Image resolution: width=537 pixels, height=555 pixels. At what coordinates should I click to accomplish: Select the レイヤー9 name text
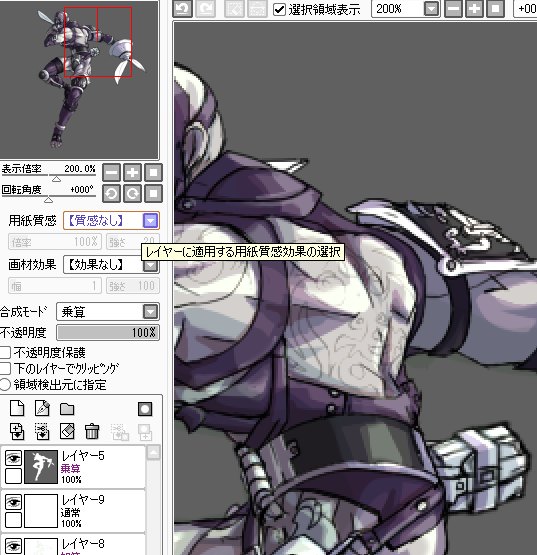coord(83,500)
